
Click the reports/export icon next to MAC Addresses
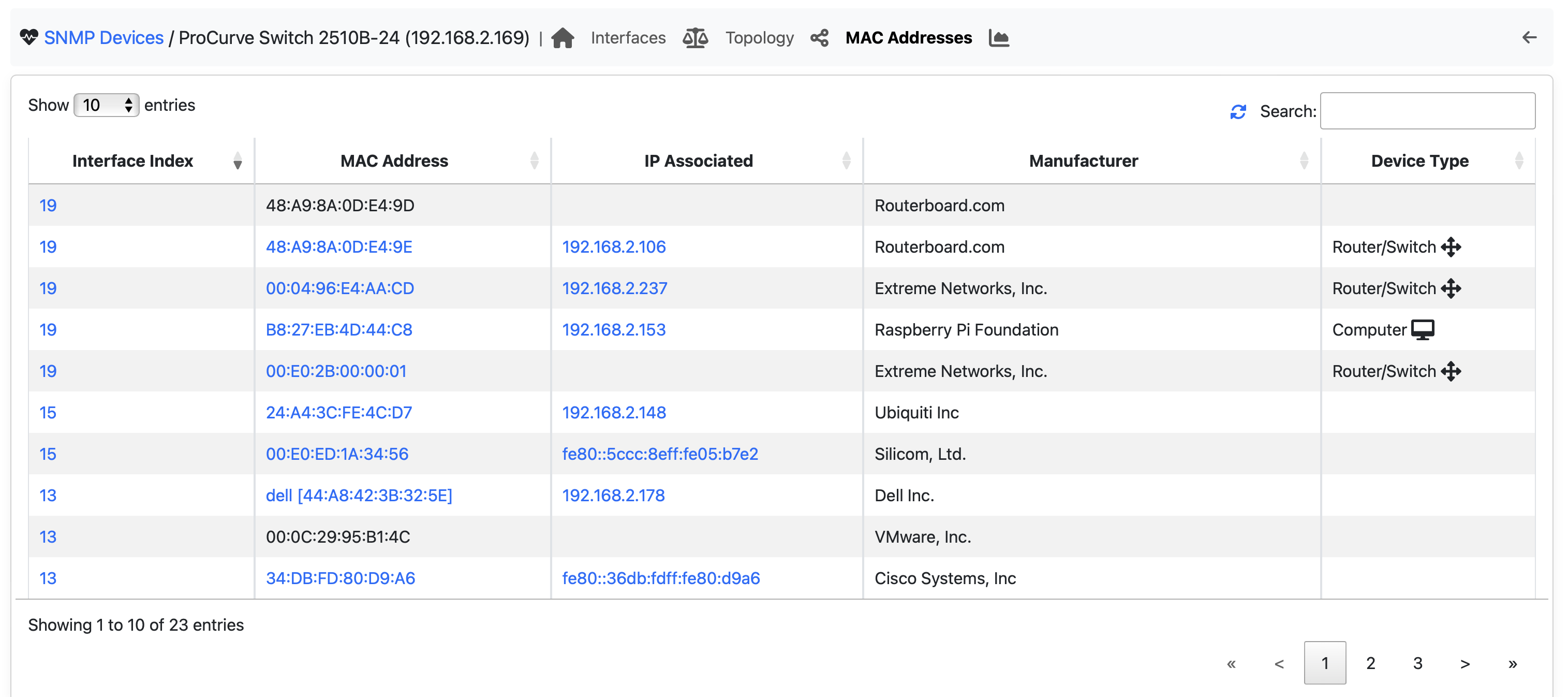pos(1000,38)
